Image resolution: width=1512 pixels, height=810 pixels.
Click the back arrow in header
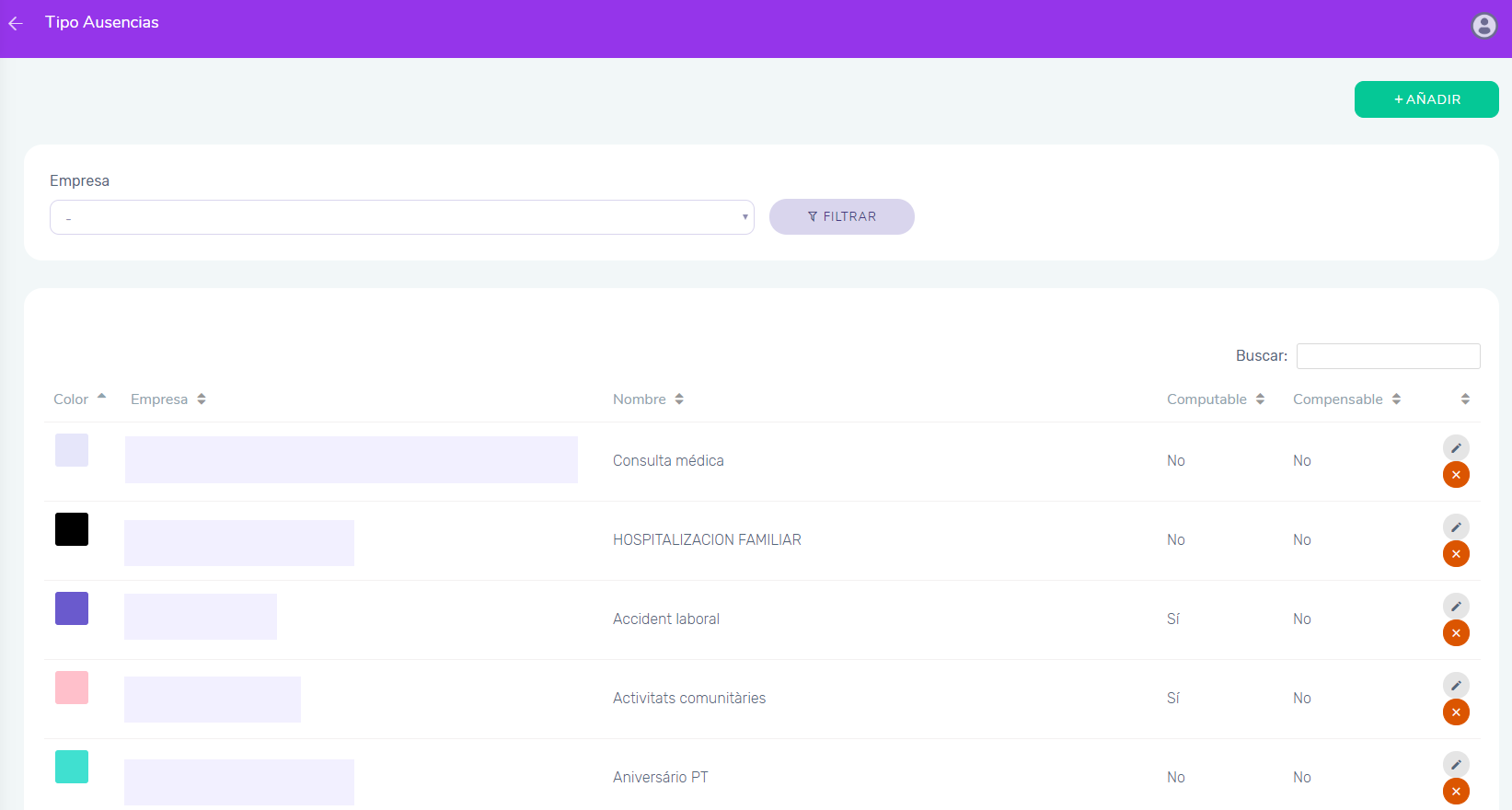[16, 23]
